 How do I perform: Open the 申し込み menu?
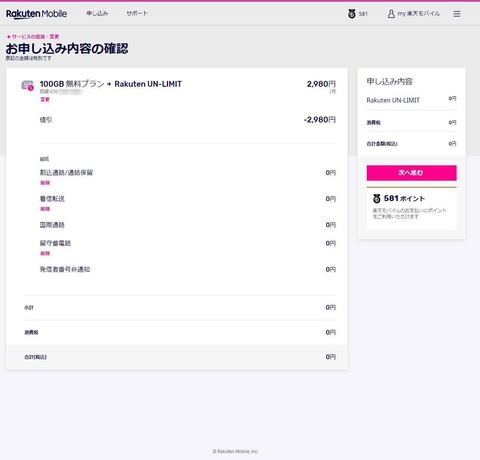click(97, 13)
